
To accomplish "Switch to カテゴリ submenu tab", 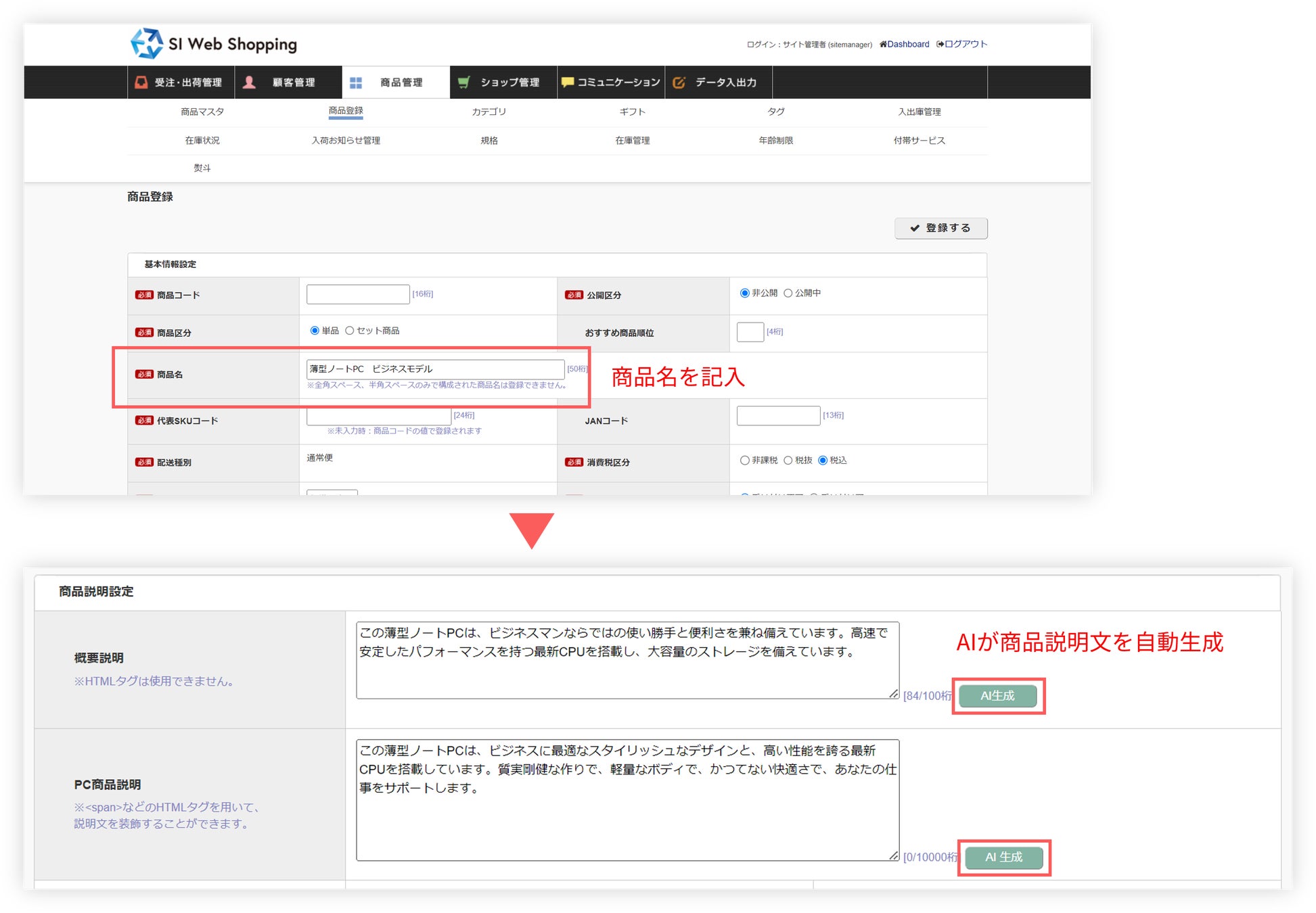I will coord(489,112).
